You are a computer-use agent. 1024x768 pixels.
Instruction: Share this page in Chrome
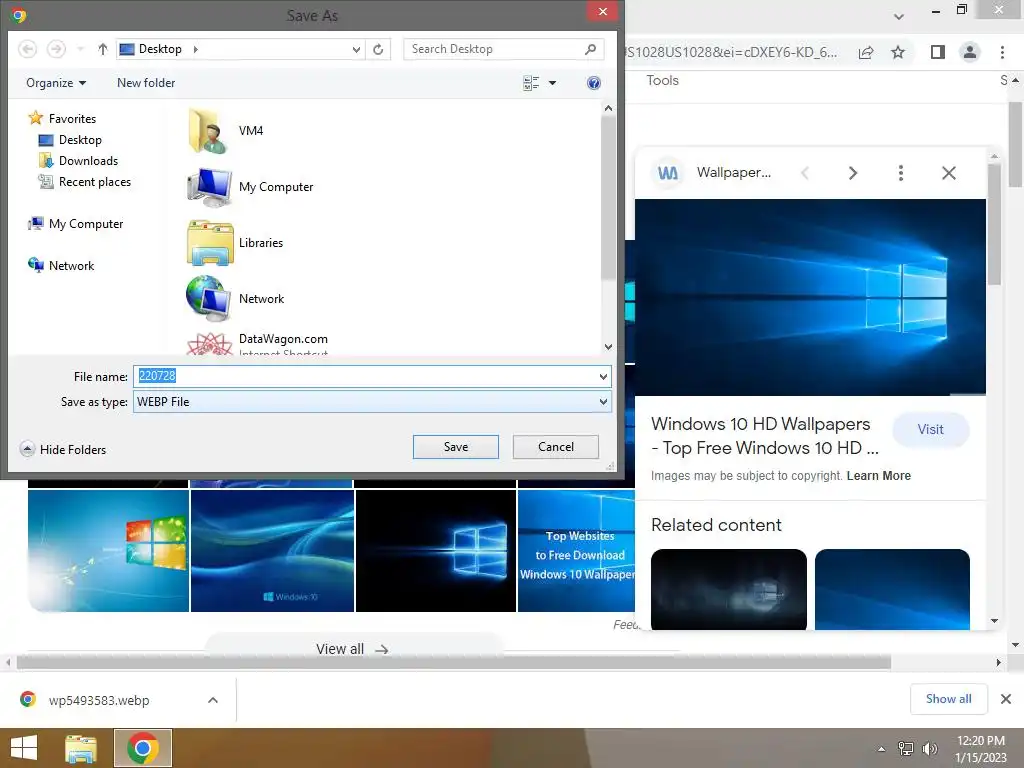[x=866, y=52]
